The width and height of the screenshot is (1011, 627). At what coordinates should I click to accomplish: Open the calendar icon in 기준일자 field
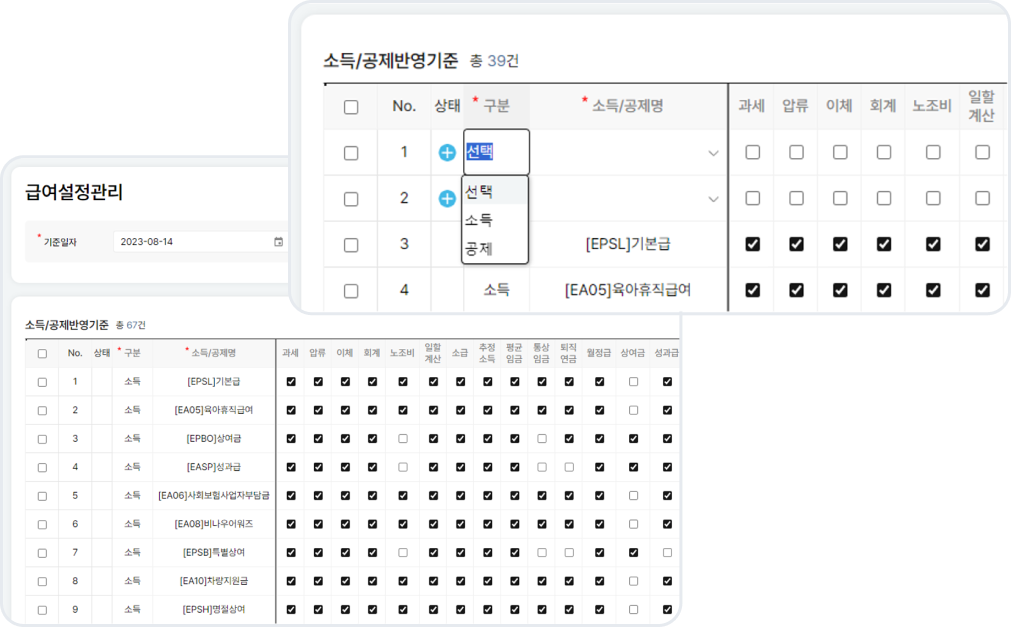click(x=278, y=242)
